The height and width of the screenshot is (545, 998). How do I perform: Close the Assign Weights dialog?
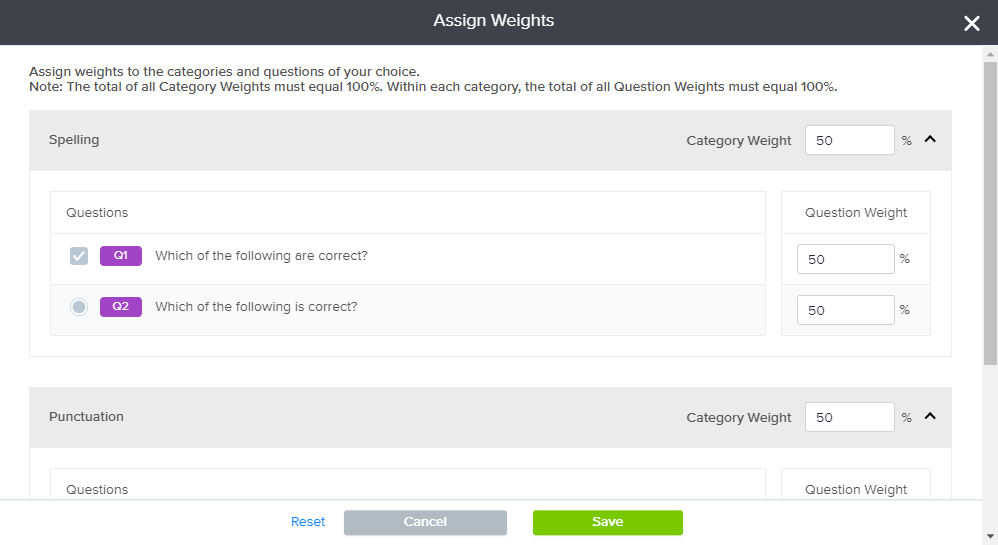[x=971, y=23]
